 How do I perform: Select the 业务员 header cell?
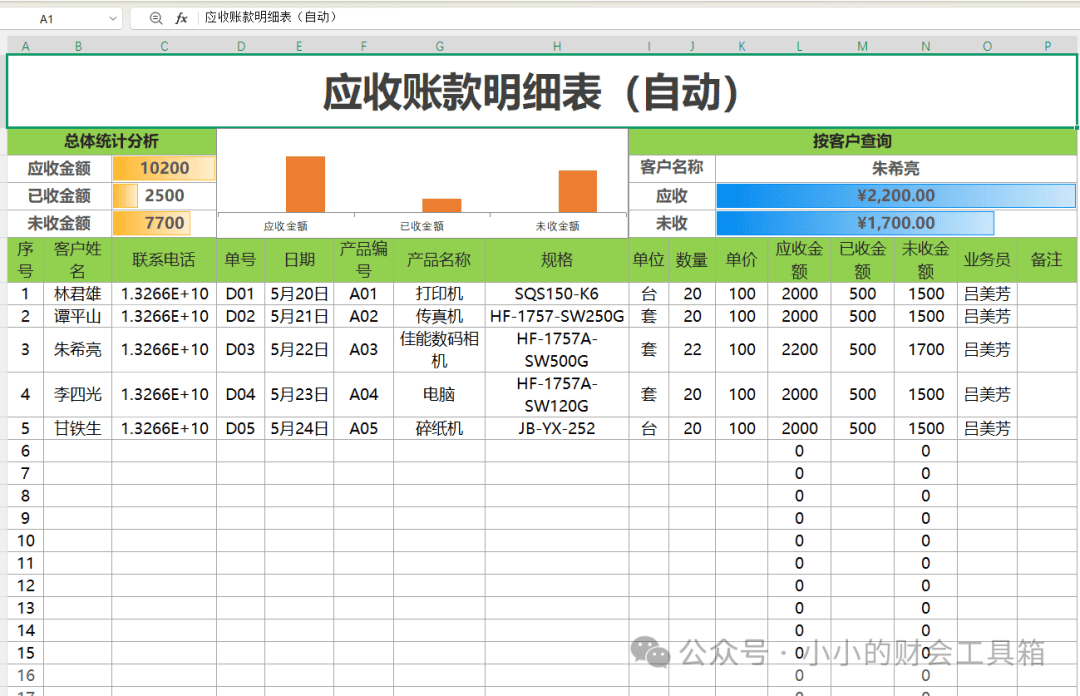(x=987, y=260)
